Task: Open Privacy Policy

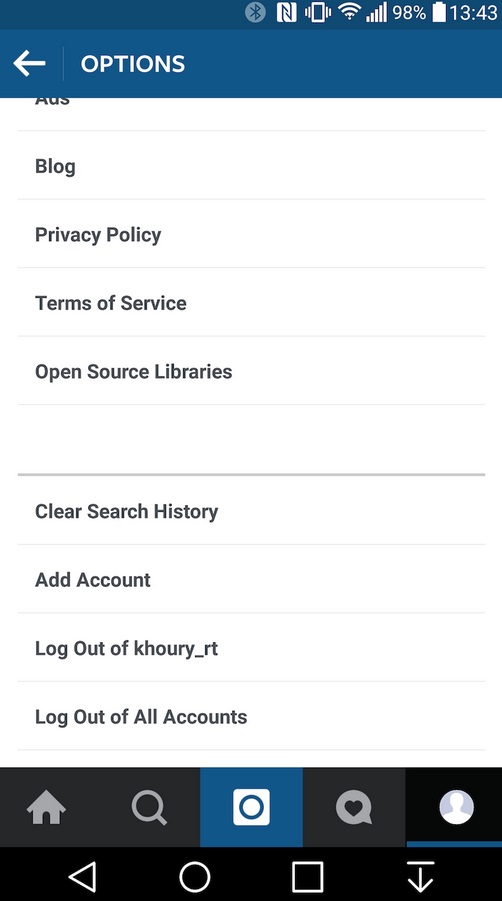Action: click(251, 234)
